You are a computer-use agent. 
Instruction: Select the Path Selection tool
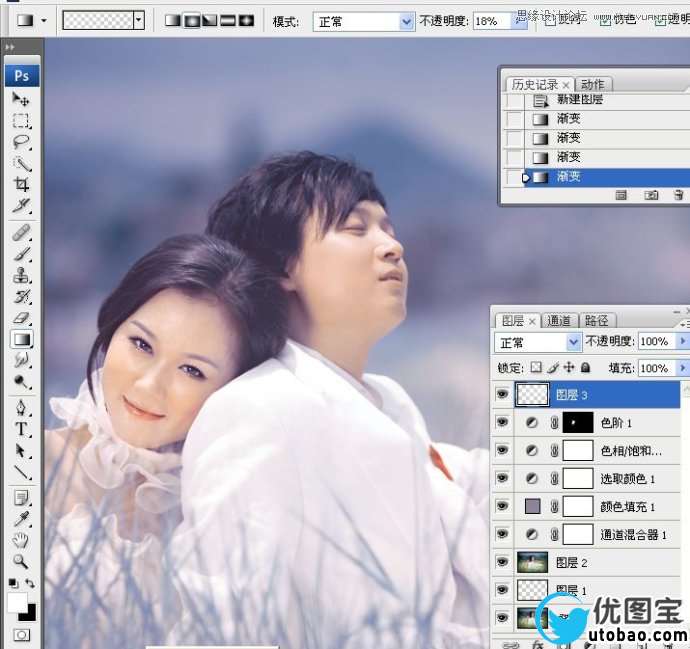pos(21,451)
